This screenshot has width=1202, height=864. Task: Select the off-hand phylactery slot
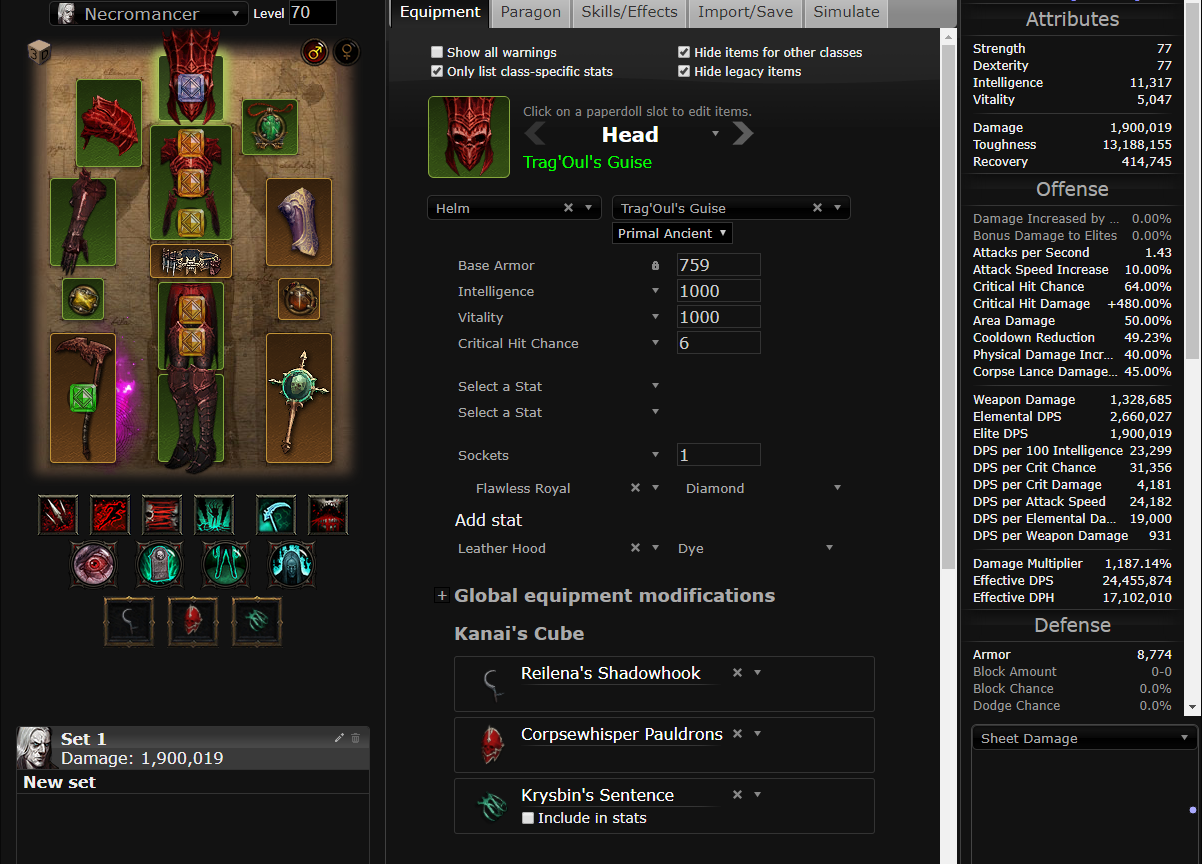point(298,397)
